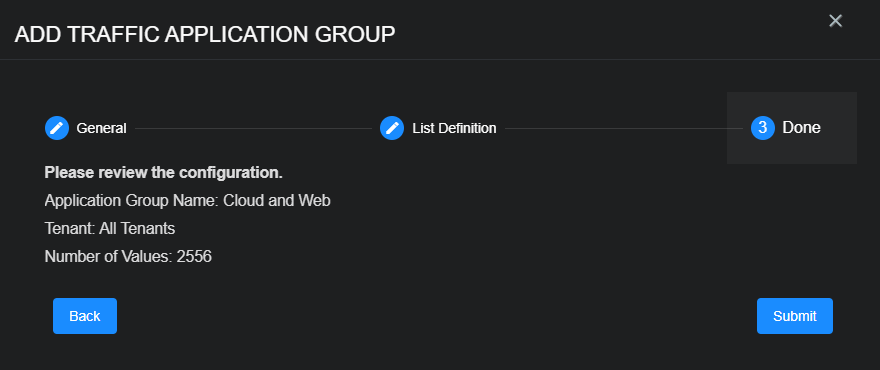Click the connector line between List Definition and Done
The image size is (880, 370).
coord(624,129)
